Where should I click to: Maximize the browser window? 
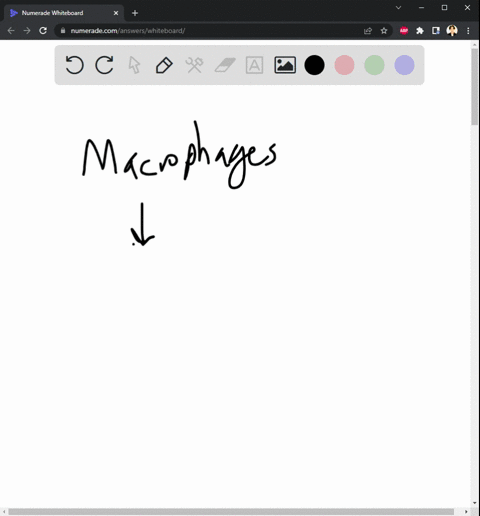[x=444, y=7]
